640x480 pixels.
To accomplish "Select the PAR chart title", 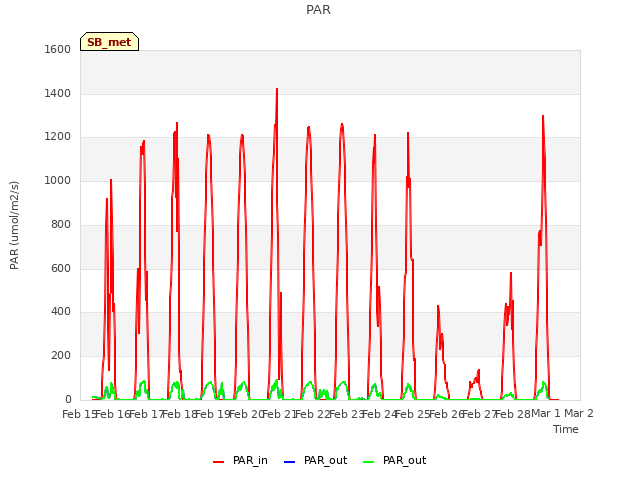I will (318, 10).
